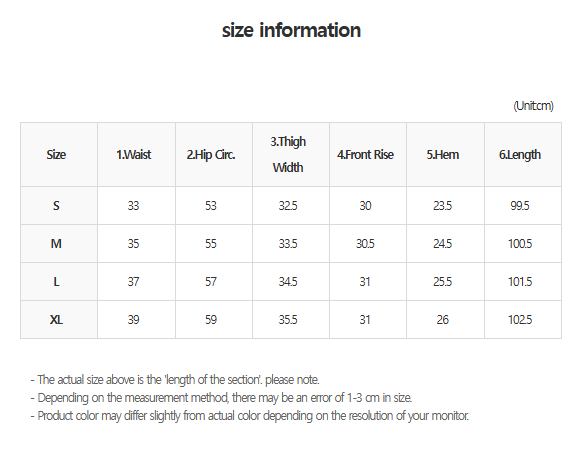585x463 pixels.
Task: Click the S size row label
Action: [x=56, y=206]
